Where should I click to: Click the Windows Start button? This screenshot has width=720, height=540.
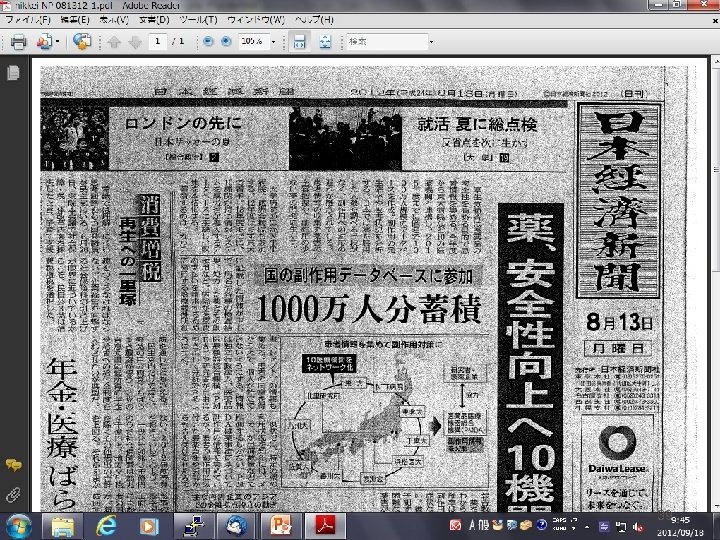(17, 526)
